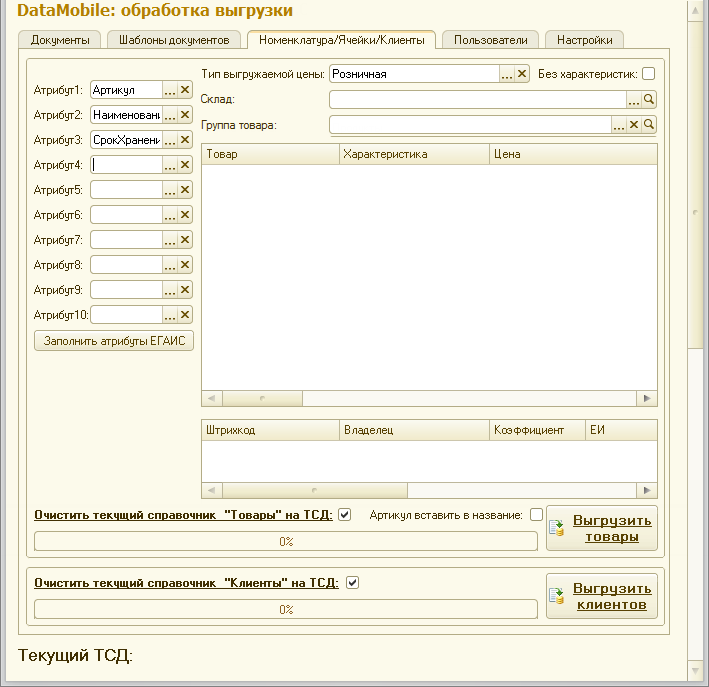Clear the Атрибут3 field with X
709x687 pixels.
coord(185,140)
